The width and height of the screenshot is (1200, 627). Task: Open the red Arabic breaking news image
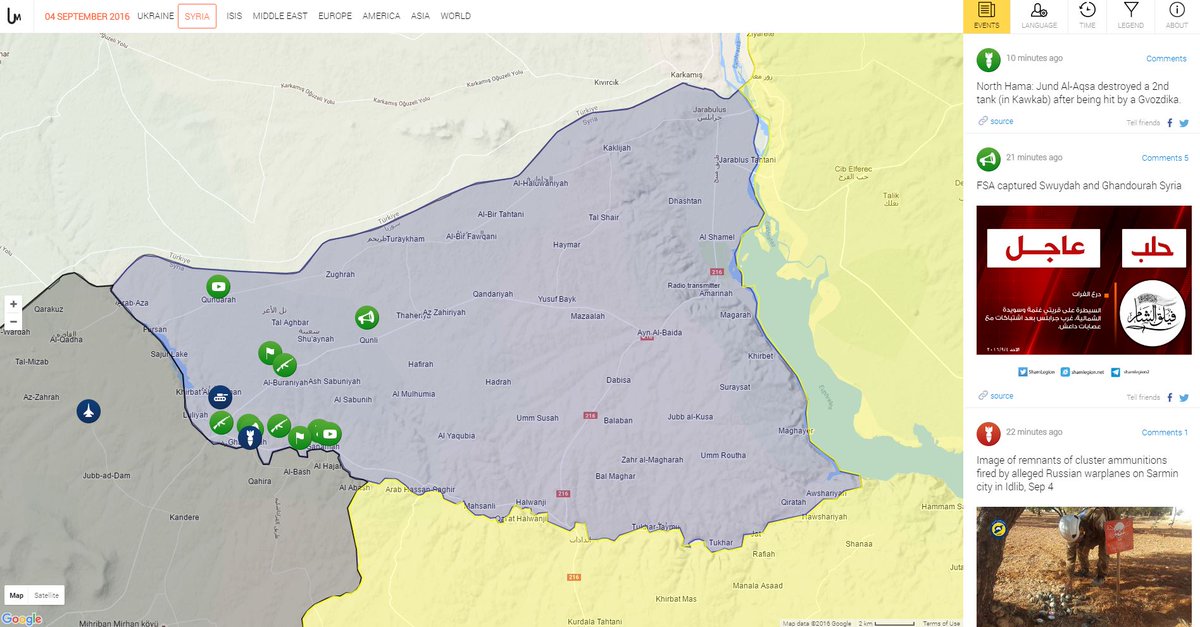click(1084, 280)
